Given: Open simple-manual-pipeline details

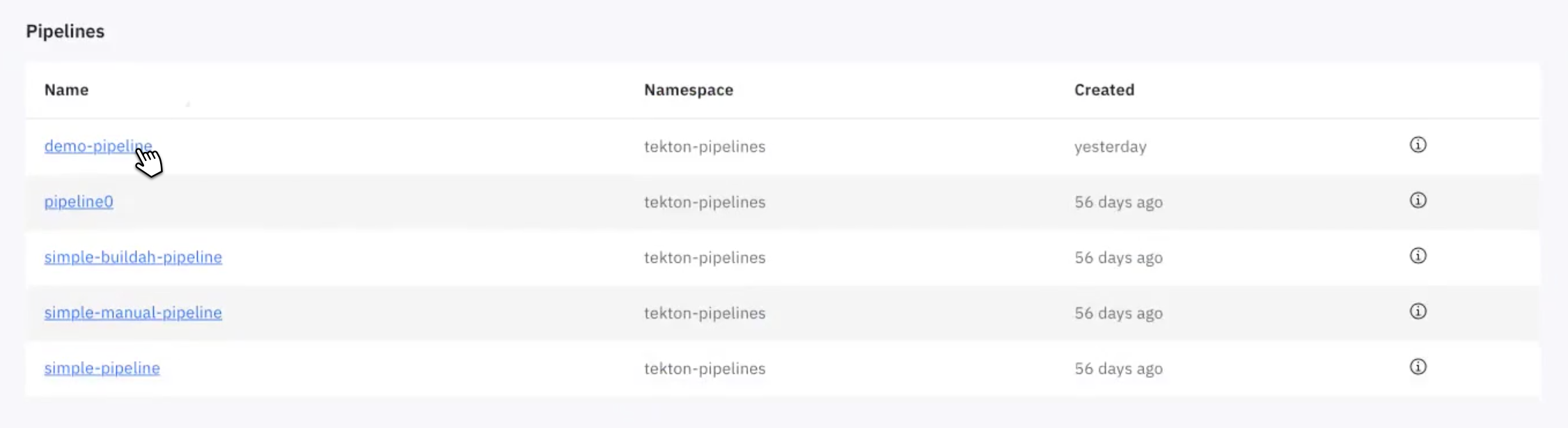Looking at the screenshot, I should point(133,312).
